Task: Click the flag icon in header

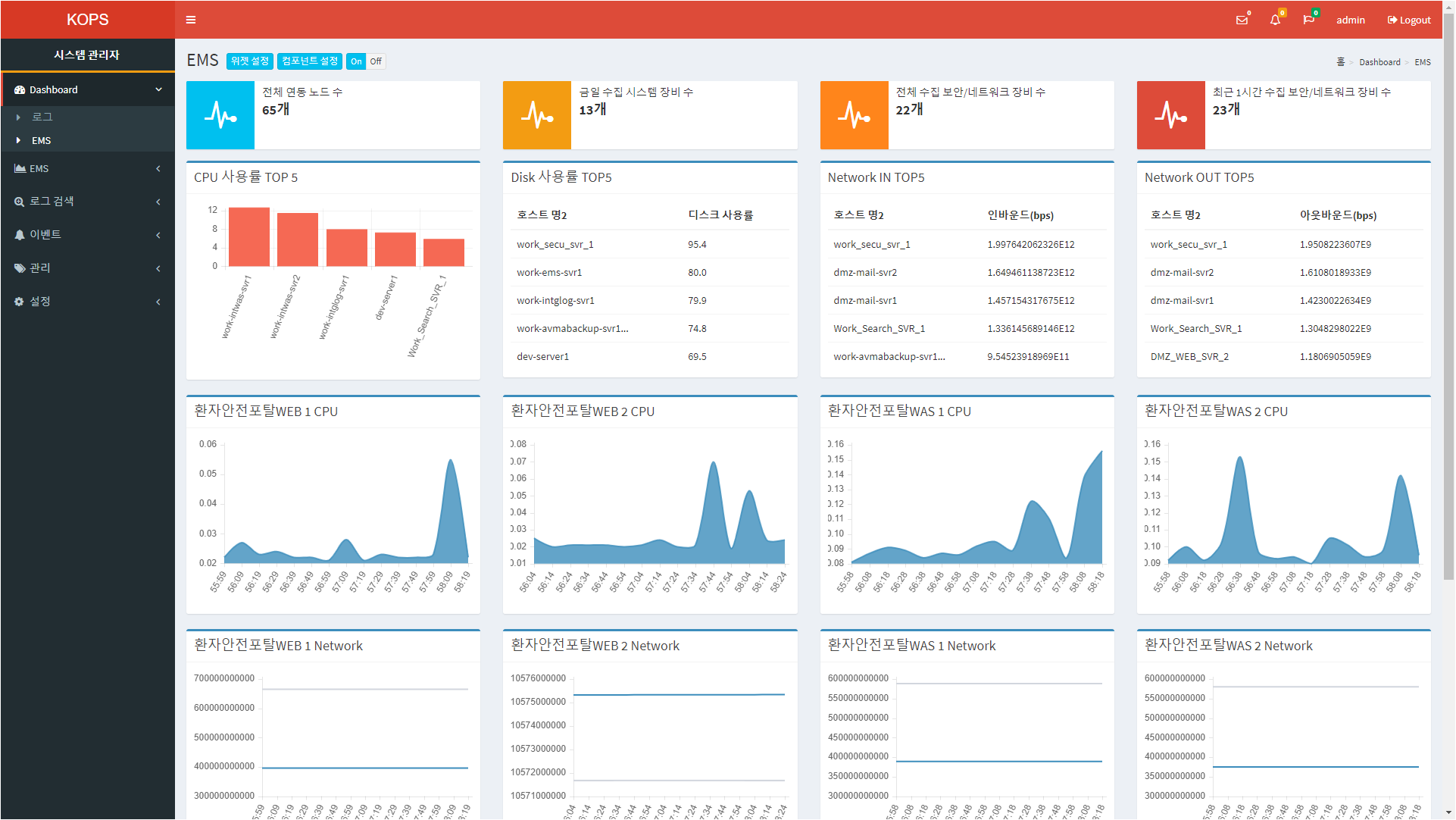Action: point(1308,20)
